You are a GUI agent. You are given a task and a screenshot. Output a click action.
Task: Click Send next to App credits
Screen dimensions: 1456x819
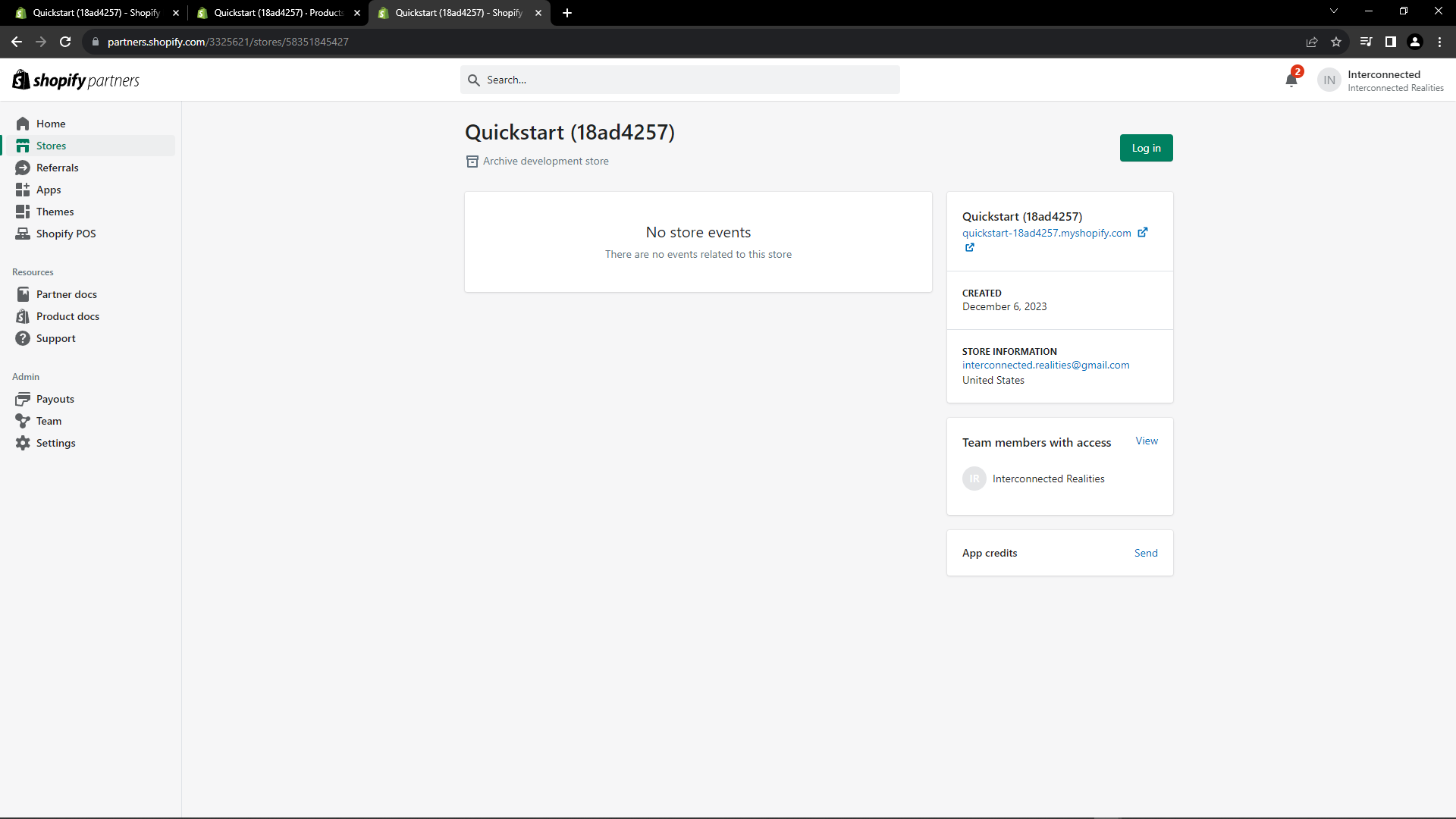[x=1145, y=553]
